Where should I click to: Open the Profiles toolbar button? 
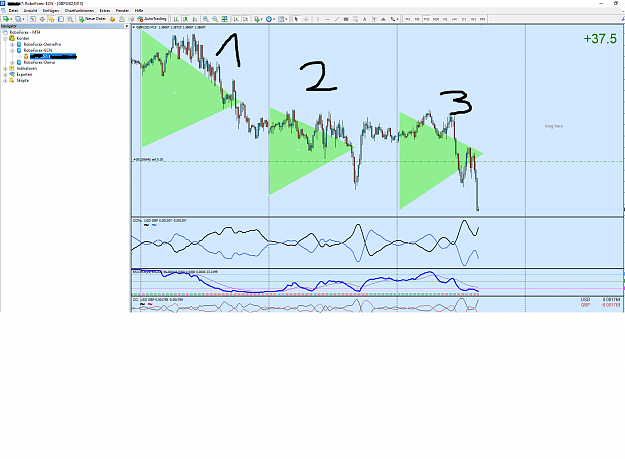(20, 19)
